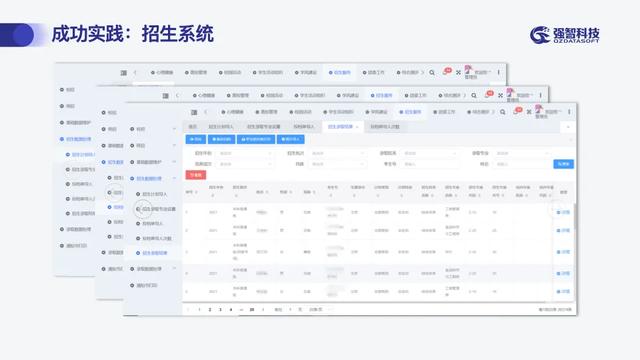This screenshot has height=360, width=640.
Task: Click the table's vertical scrollbar
Action: pos(575,216)
